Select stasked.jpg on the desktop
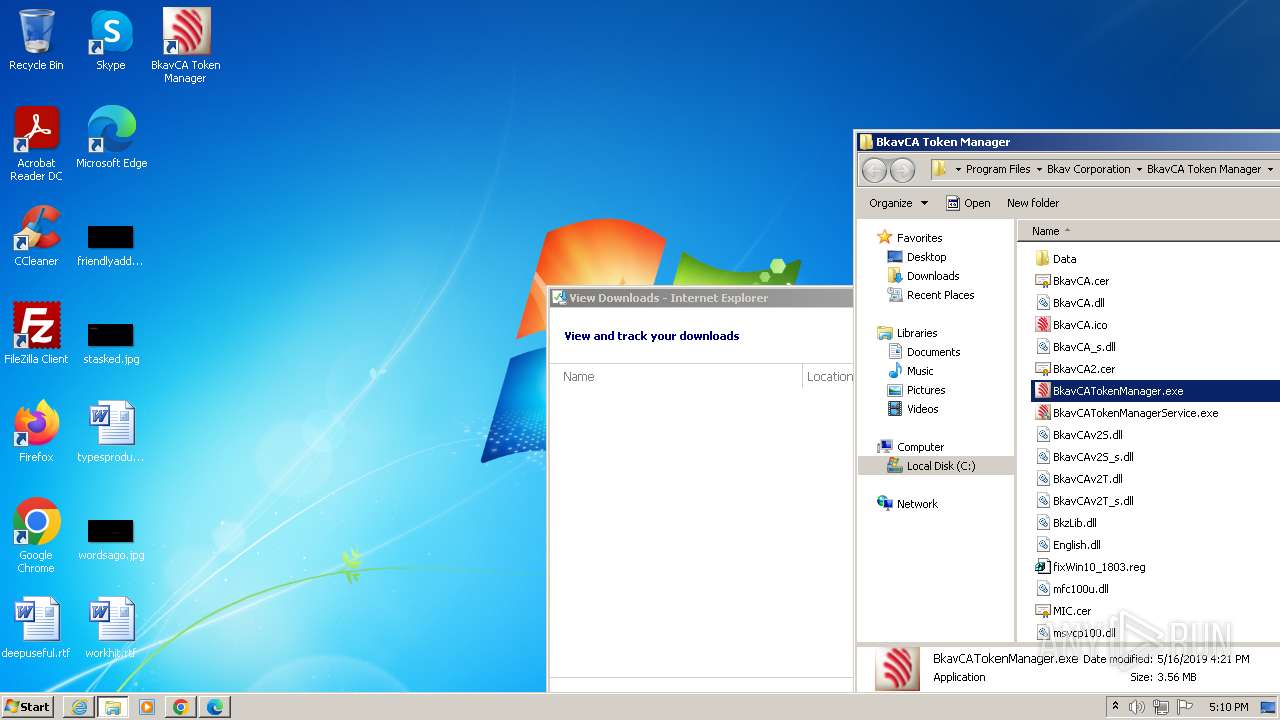Image resolution: width=1280 pixels, height=720 pixels. [x=111, y=343]
